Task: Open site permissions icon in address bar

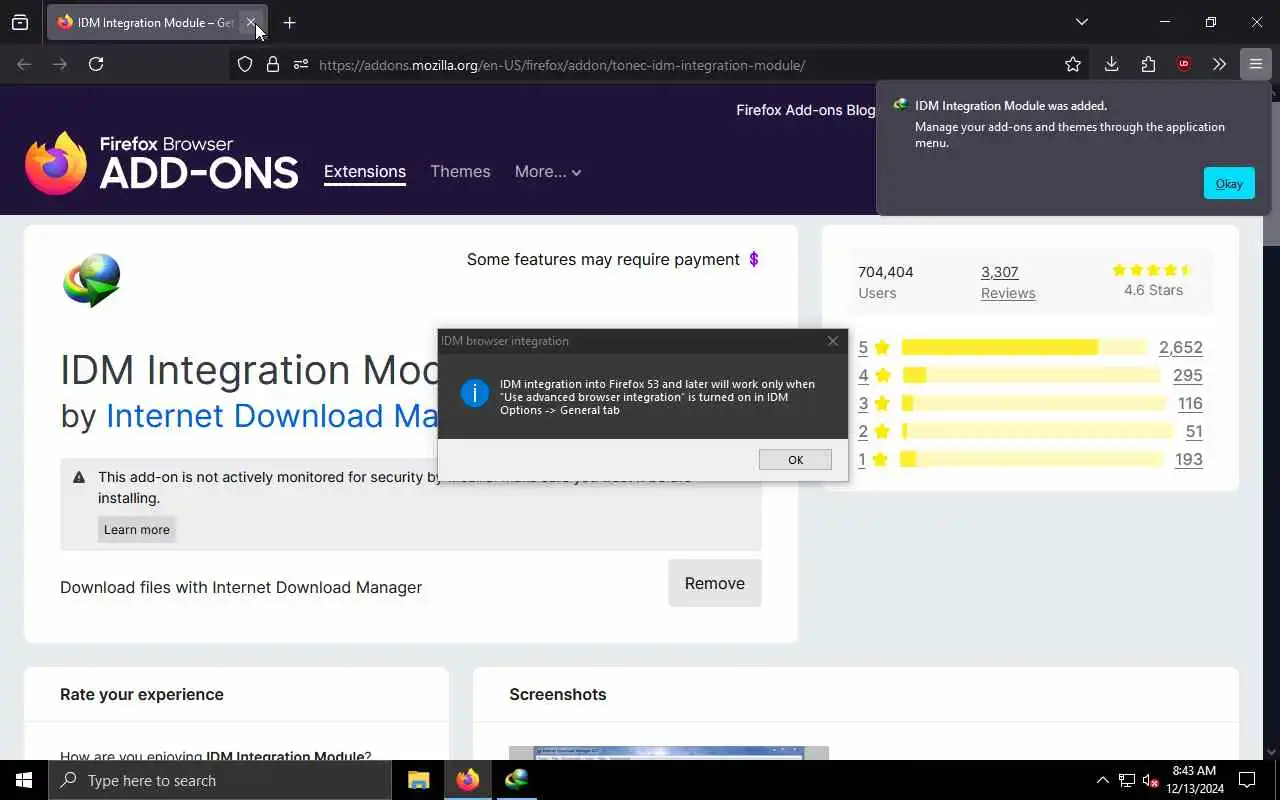Action: (301, 65)
